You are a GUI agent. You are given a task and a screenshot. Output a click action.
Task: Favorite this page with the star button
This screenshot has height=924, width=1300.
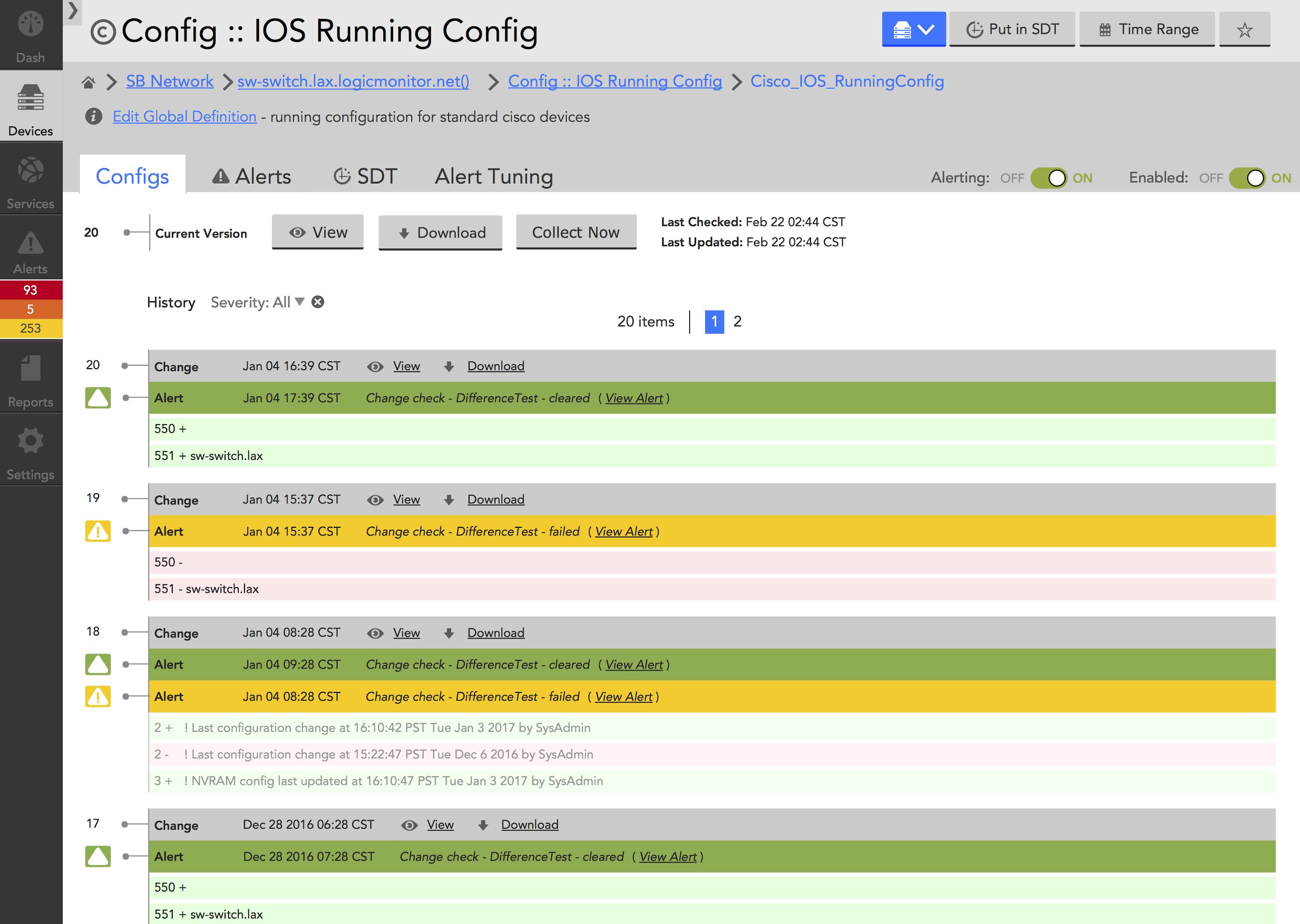(x=1244, y=29)
